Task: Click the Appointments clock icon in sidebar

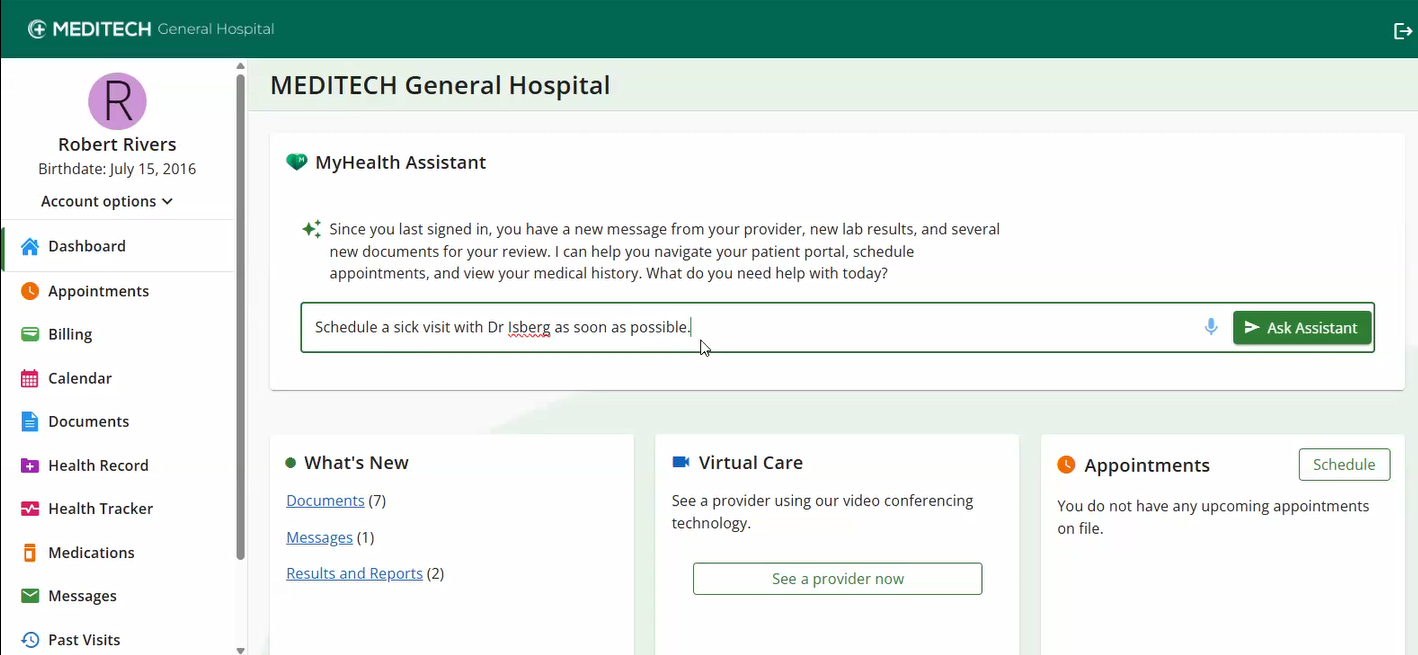Action: [30, 291]
